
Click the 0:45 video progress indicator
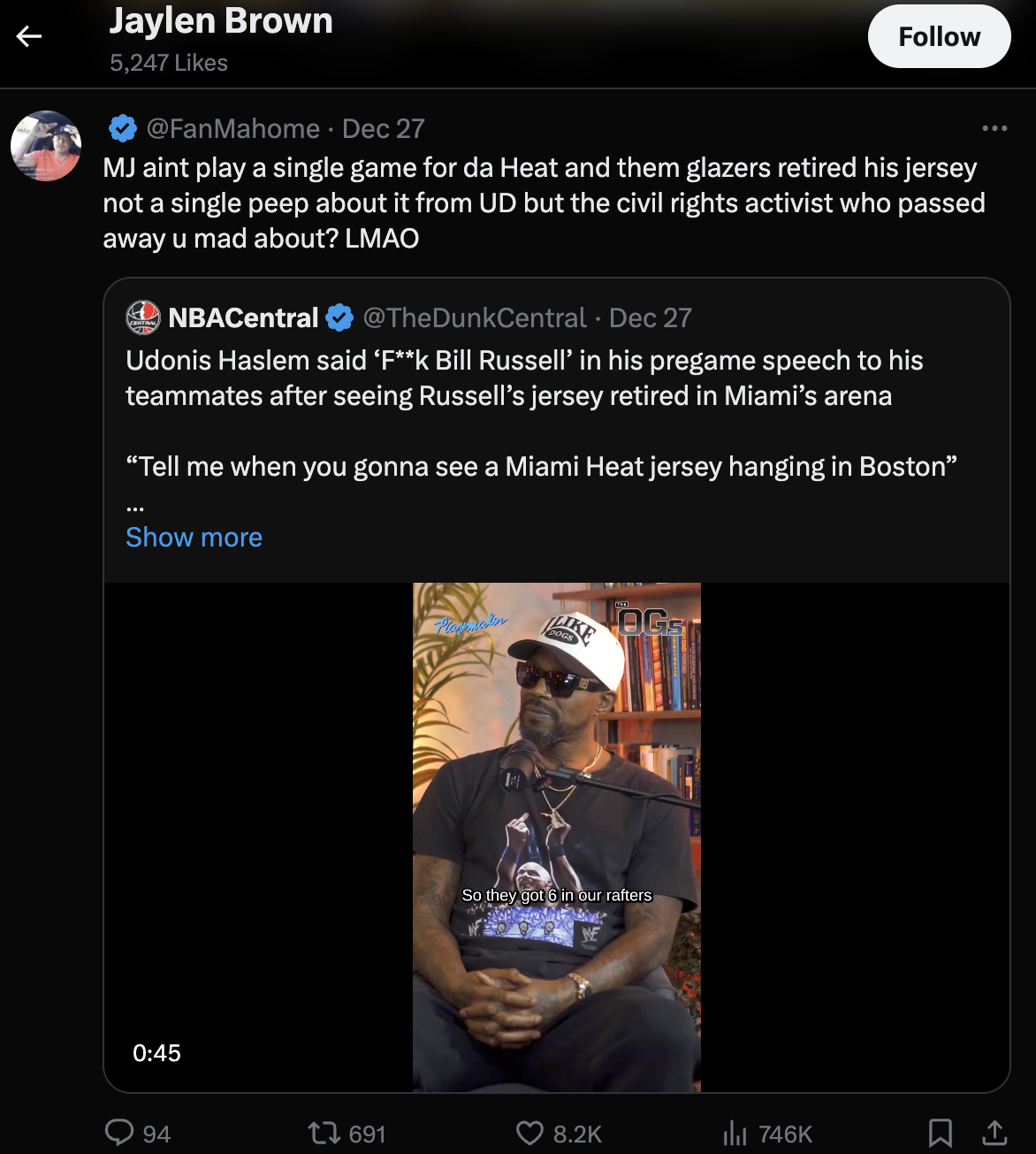point(156,1053)
